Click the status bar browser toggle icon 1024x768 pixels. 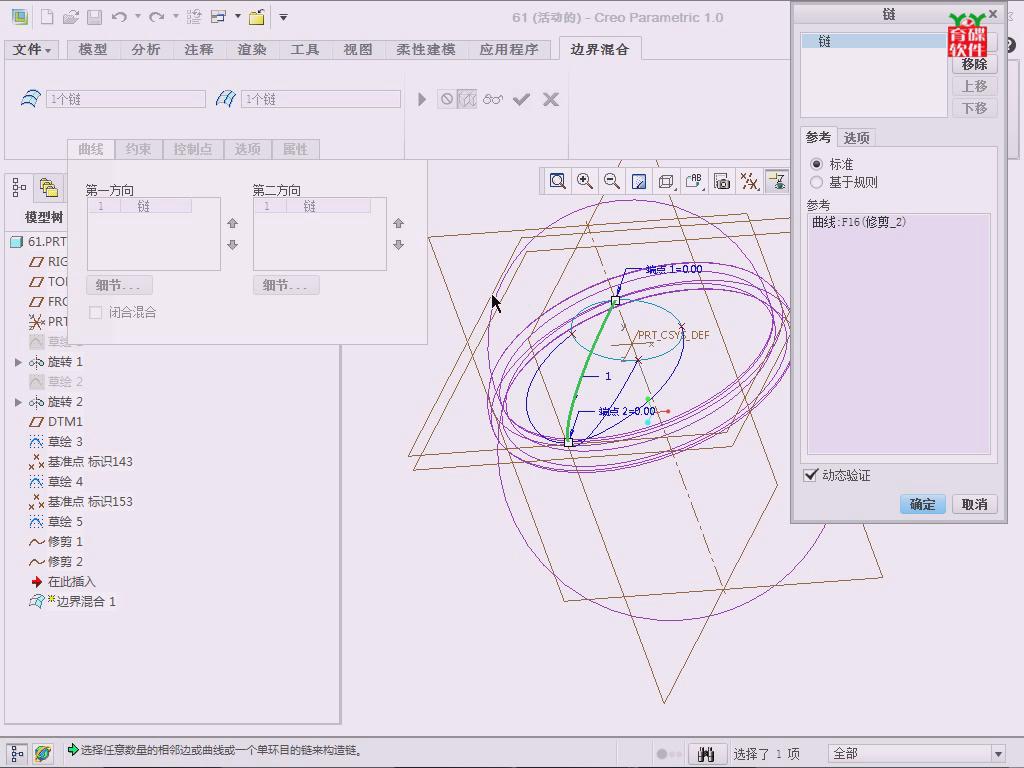[43, 753]
